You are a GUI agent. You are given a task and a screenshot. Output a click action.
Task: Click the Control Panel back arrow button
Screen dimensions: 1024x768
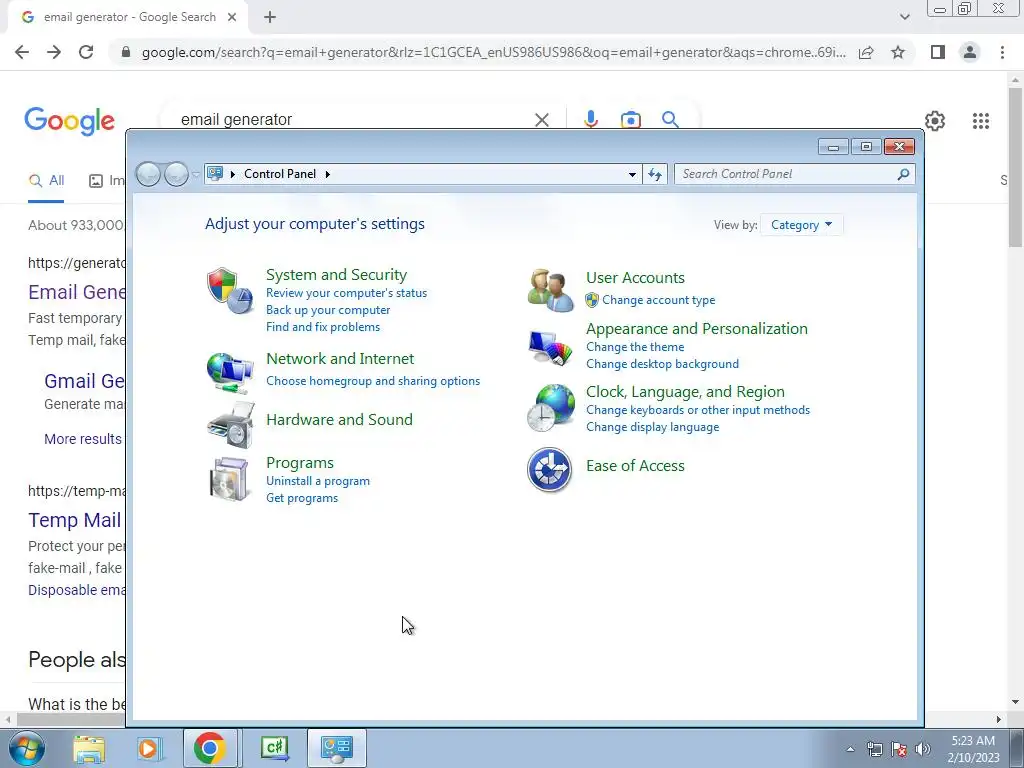[x=148, y=174]
